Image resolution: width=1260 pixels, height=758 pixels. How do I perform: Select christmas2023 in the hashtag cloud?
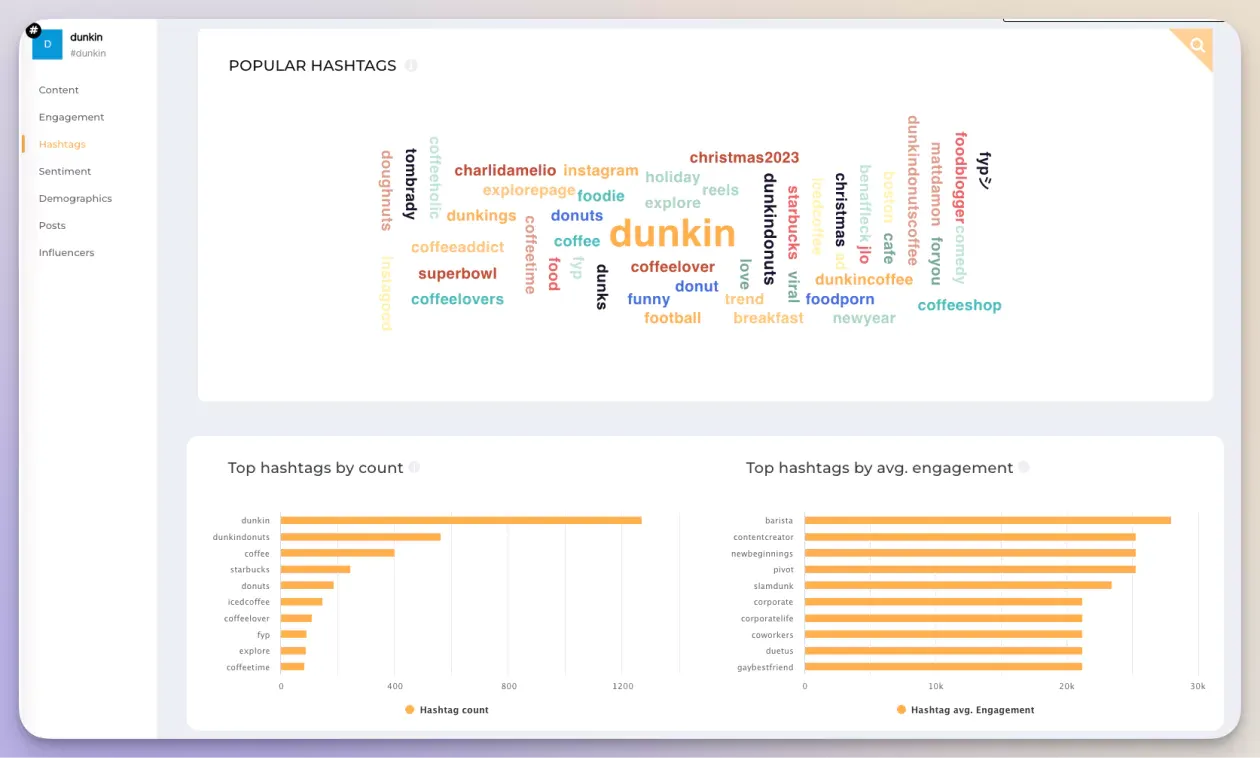(745, 157)
